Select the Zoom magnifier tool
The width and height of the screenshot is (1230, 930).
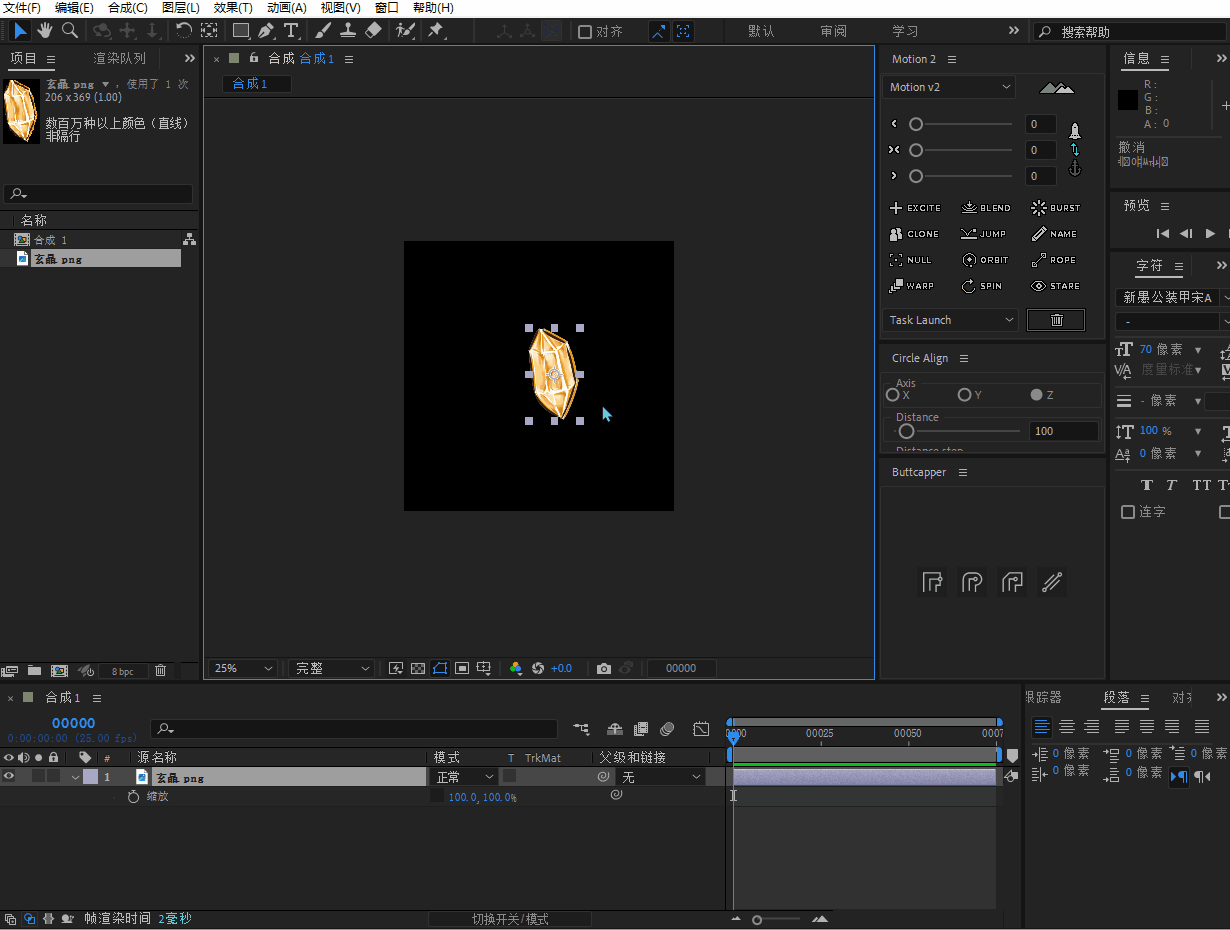(x=70, y=31)
